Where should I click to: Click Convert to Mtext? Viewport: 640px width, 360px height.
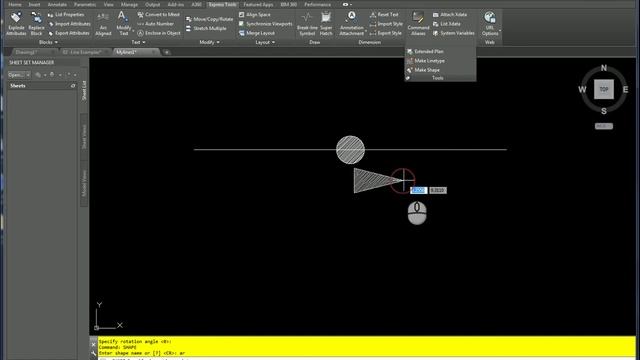(x=159, y=14)
